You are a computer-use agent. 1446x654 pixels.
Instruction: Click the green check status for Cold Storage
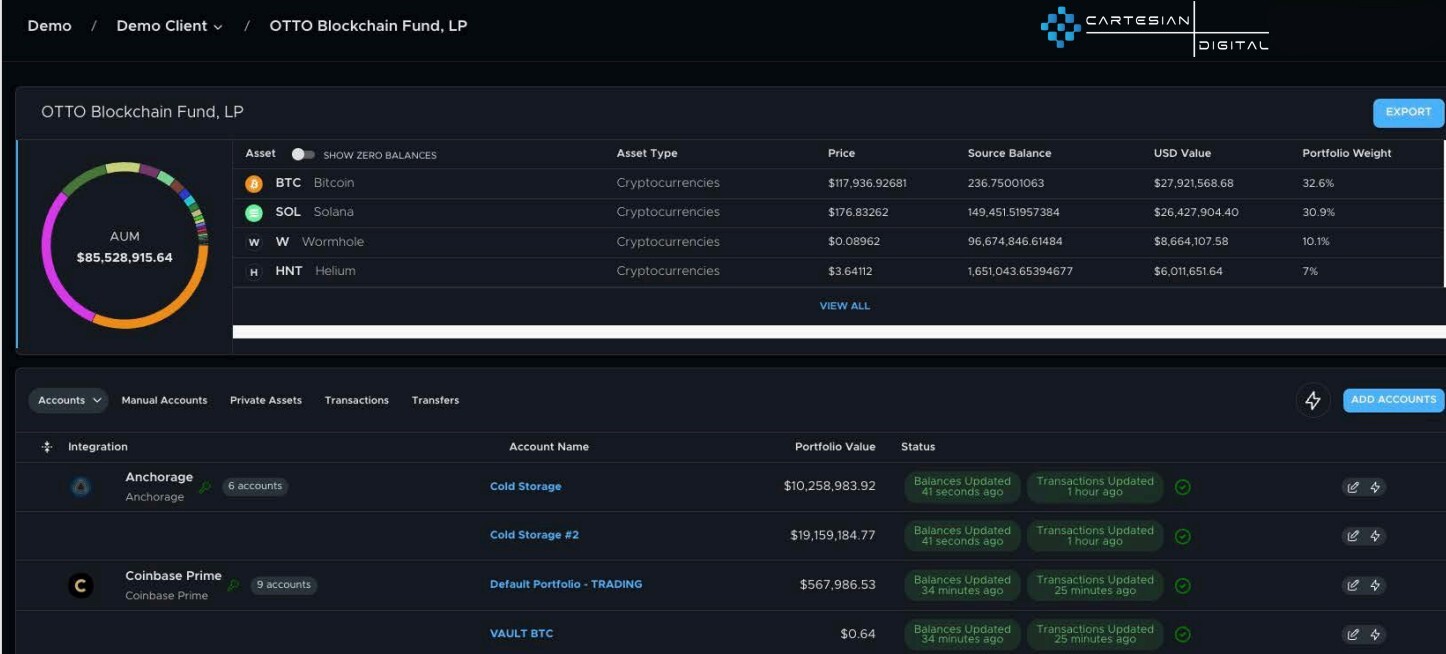click(1182, 487)
